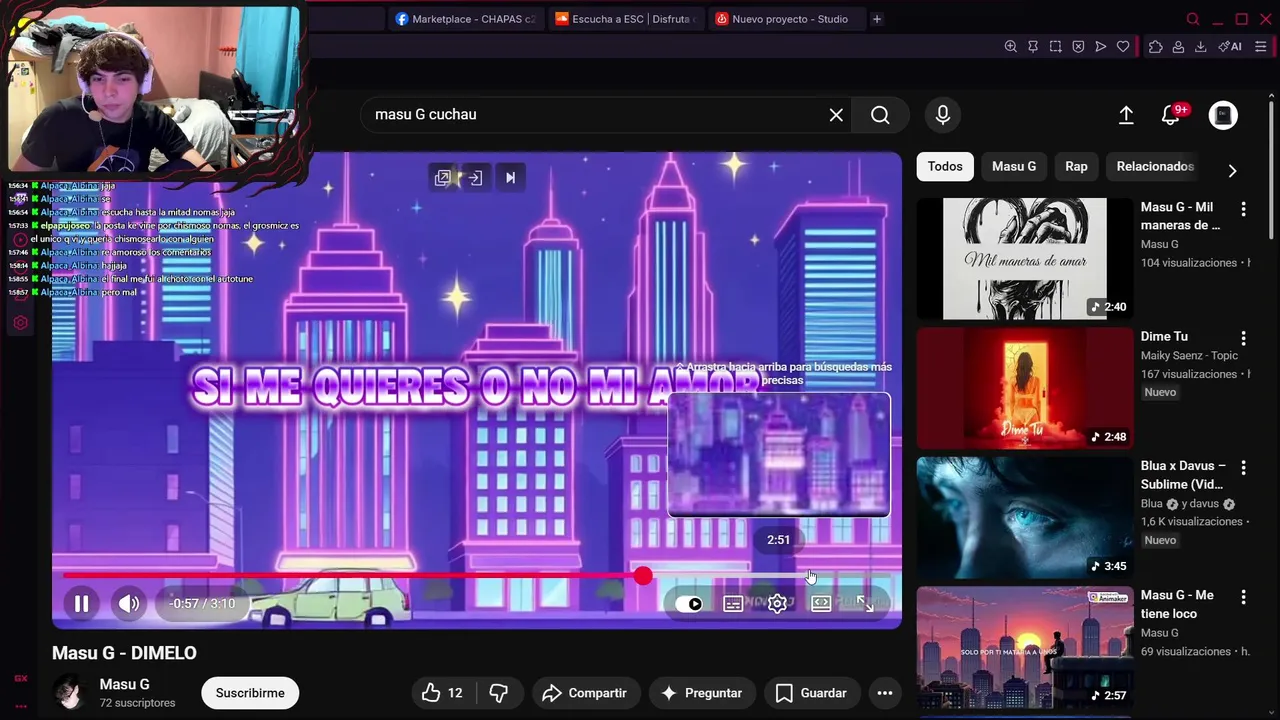Viewport: 1280px width, 720px height.
Task: Click the red progress bar scrubber
Action: click(643, 576)
